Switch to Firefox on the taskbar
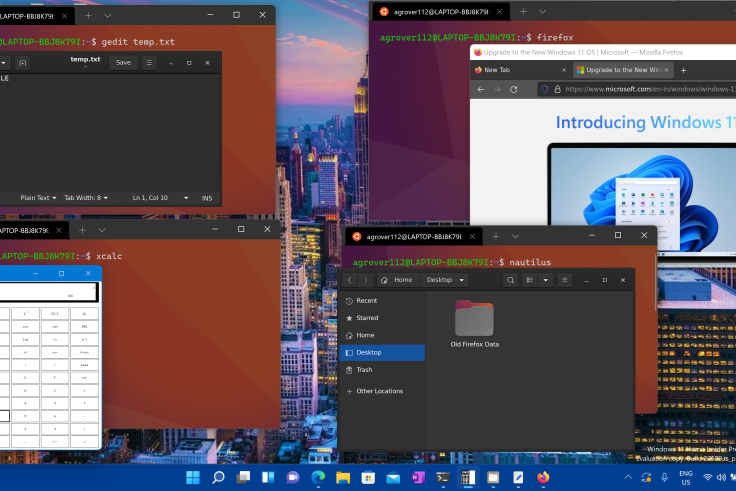 tap(543, 477)
